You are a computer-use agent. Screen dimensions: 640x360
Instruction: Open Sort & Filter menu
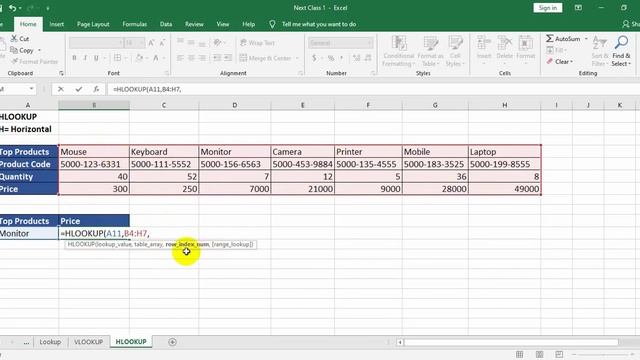tap(600, 51)
